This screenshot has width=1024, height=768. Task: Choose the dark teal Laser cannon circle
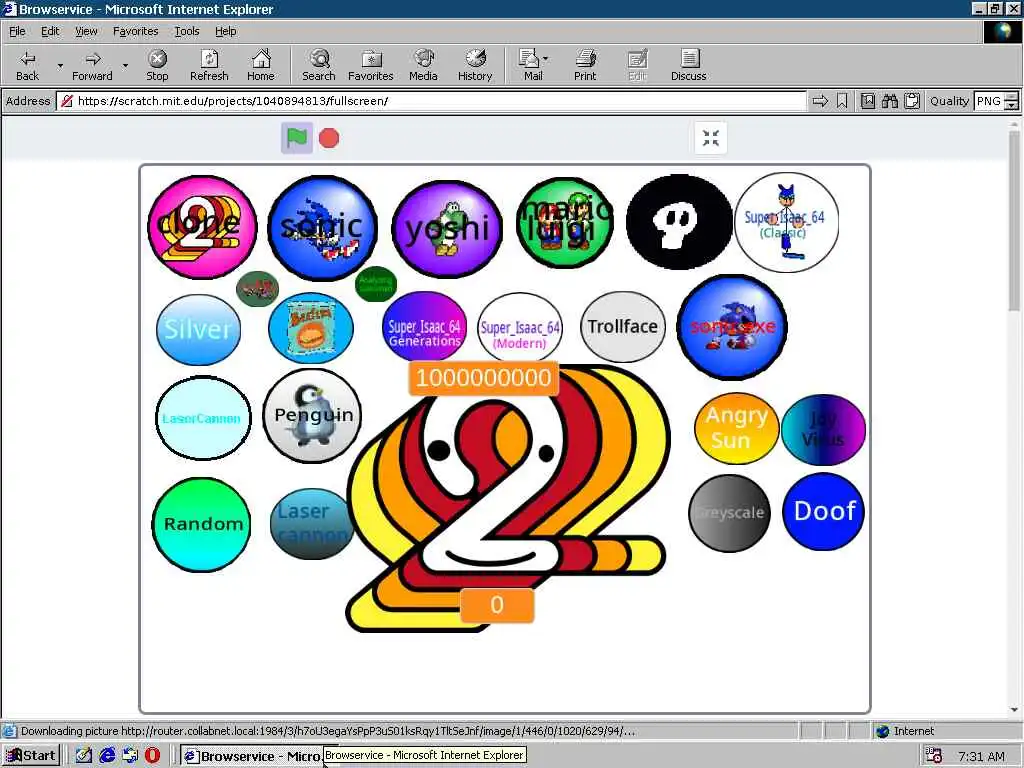pyautogui.click(x=312, y=524)
